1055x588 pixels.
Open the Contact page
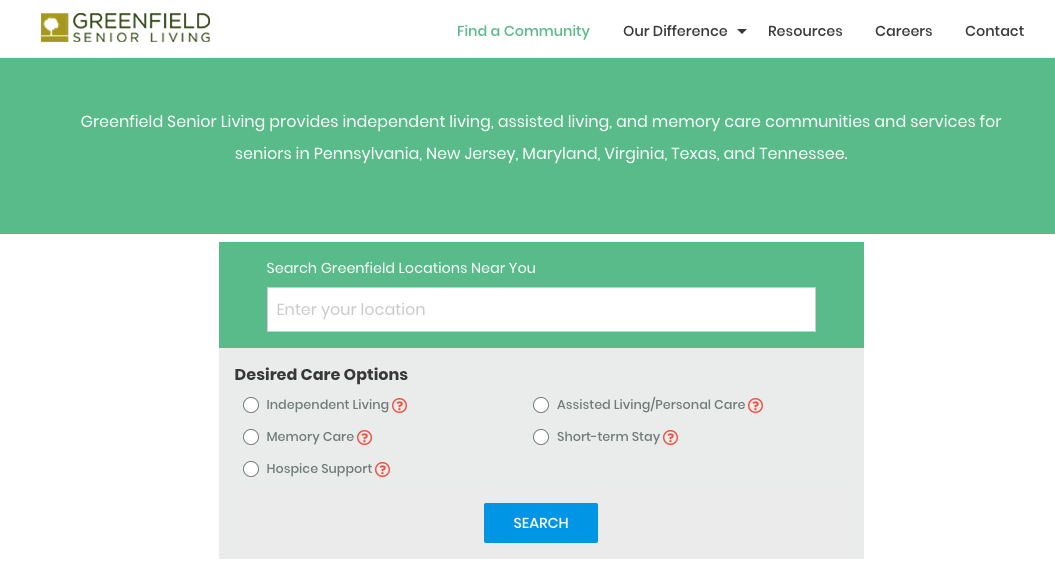coord(994,31)
